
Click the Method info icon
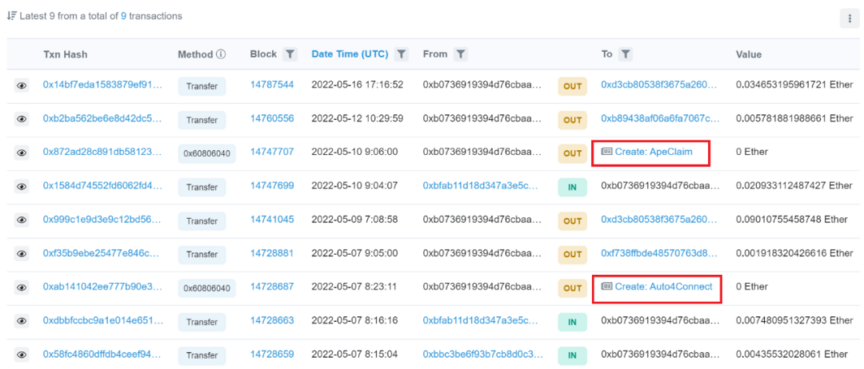click(222, 55)
